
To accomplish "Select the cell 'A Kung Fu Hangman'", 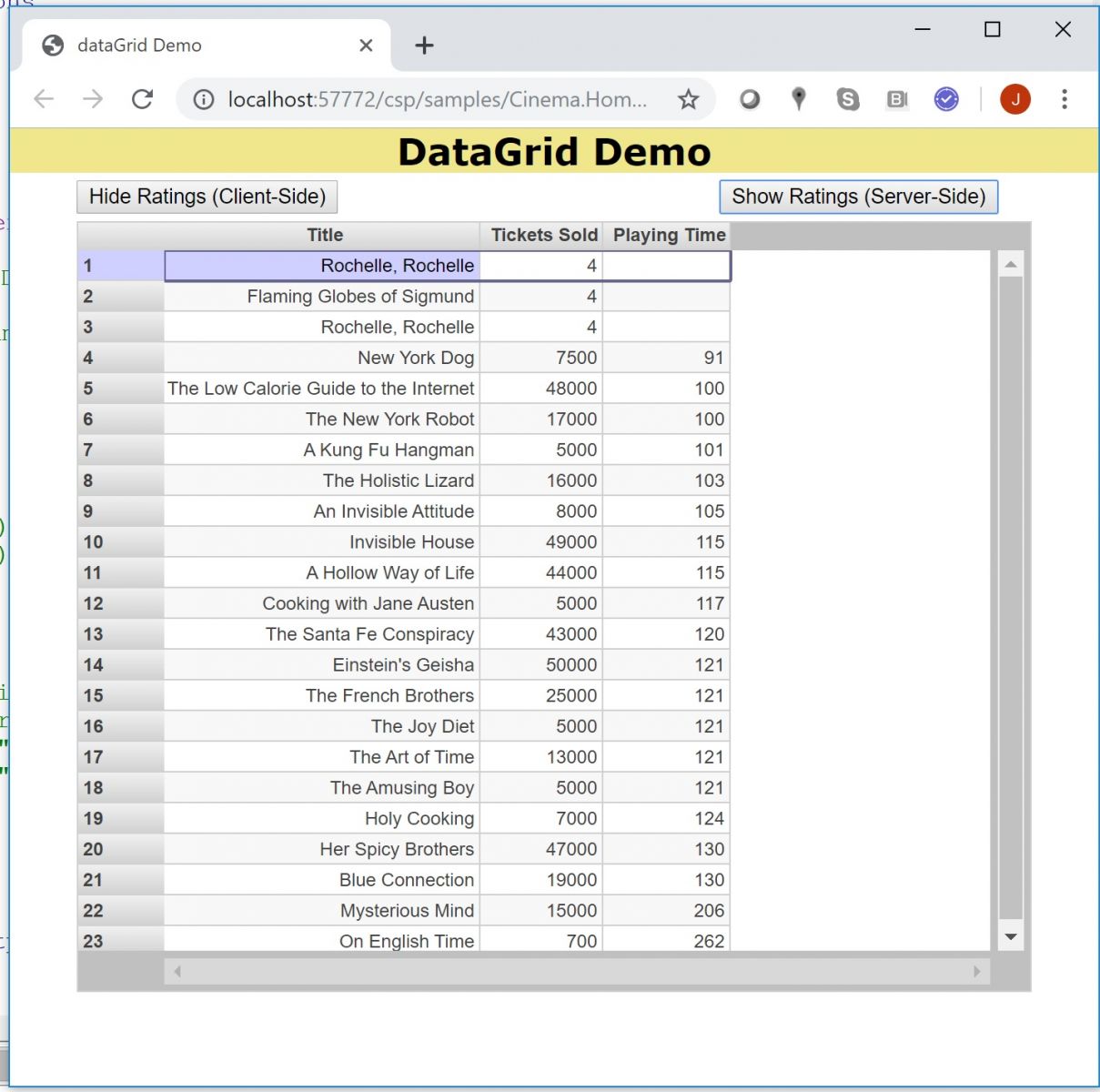I will click(322, 450).
